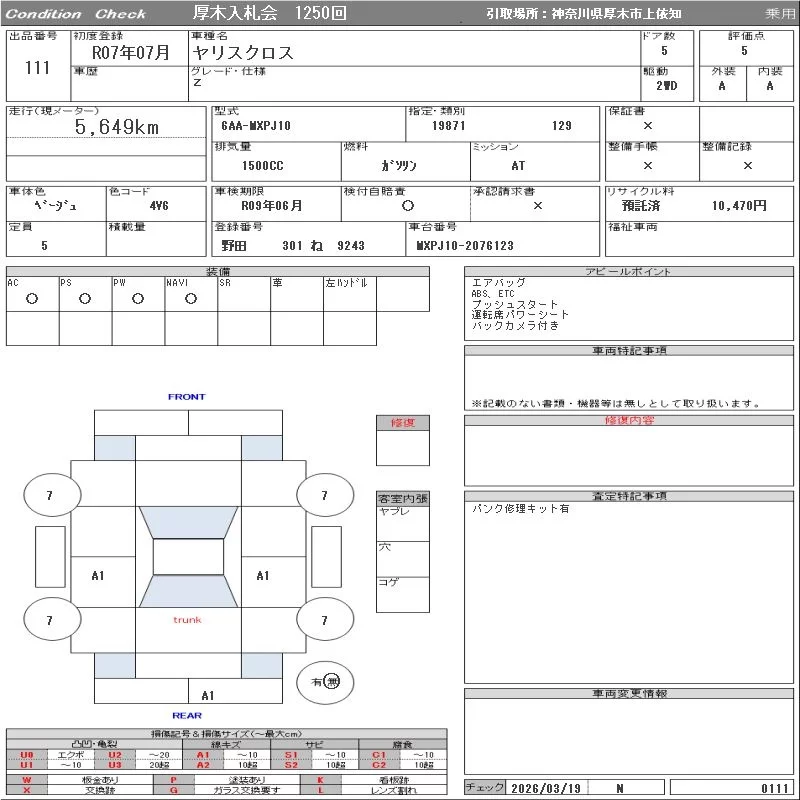Click the red 'trunk' label
The image size is (800, 800).
[x=187, y=620]
